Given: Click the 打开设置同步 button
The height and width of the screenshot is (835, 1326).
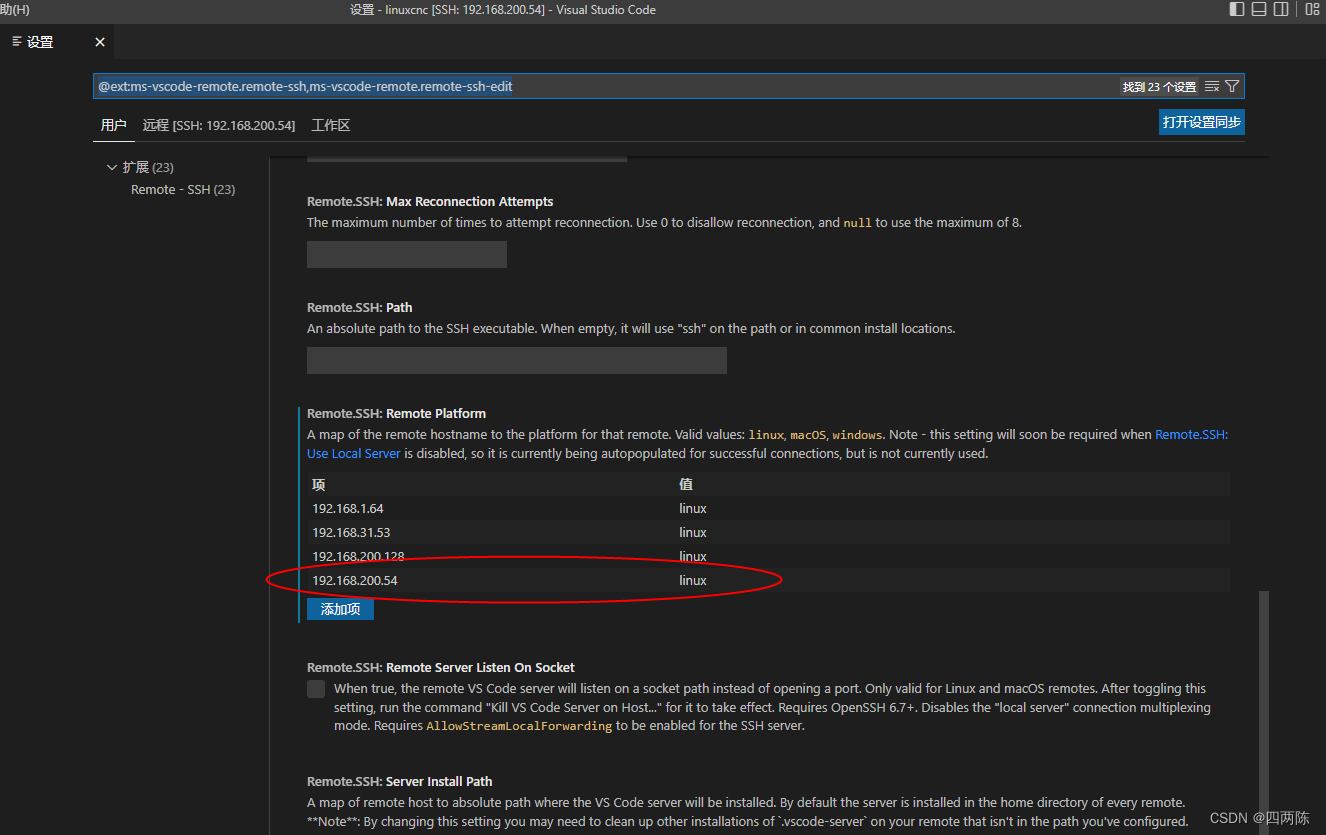Looking at the screenshot, I should [x=1202, y=122].
